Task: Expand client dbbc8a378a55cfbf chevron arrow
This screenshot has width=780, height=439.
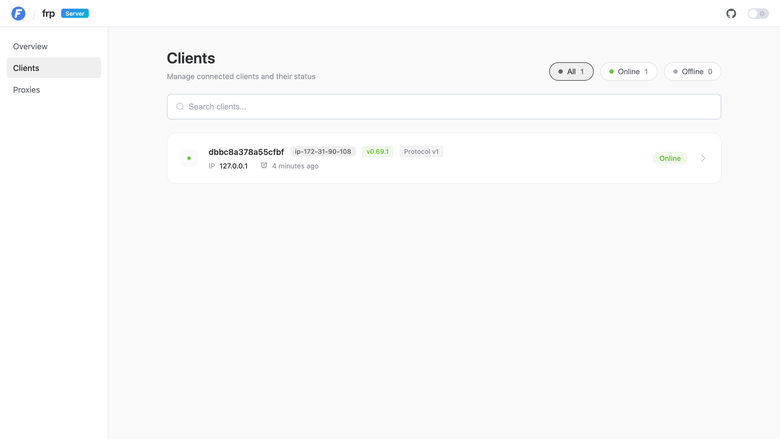Action: tap(703, 158)
